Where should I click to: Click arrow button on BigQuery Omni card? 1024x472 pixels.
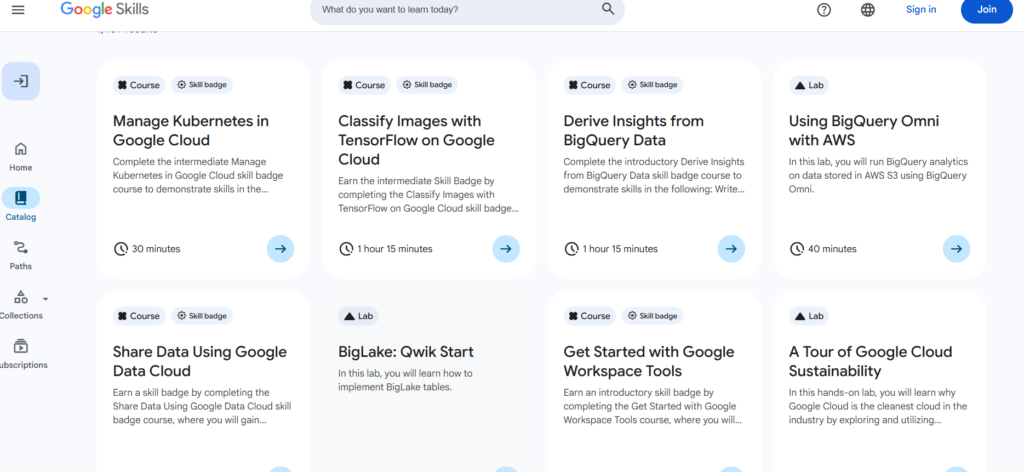[957, 249]
